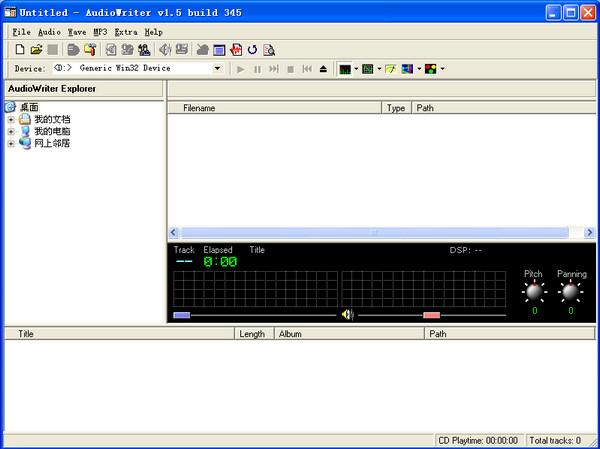This screenshot has height=449, width=600.
Task: Click the green oscilloscope visual icon
Action: (x=368, y=69)
